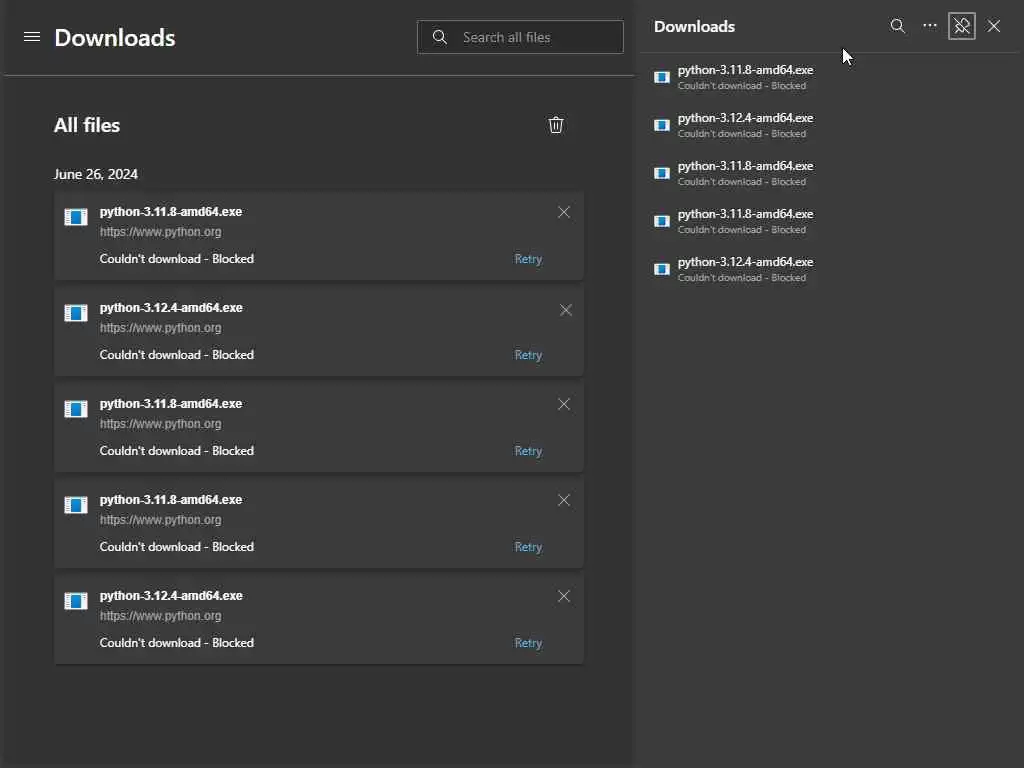Select first python-3.11.8-amd64.exe in flyout list
Image resolution: width=1024 pixels, height=768 pixels.
point(745,71)
